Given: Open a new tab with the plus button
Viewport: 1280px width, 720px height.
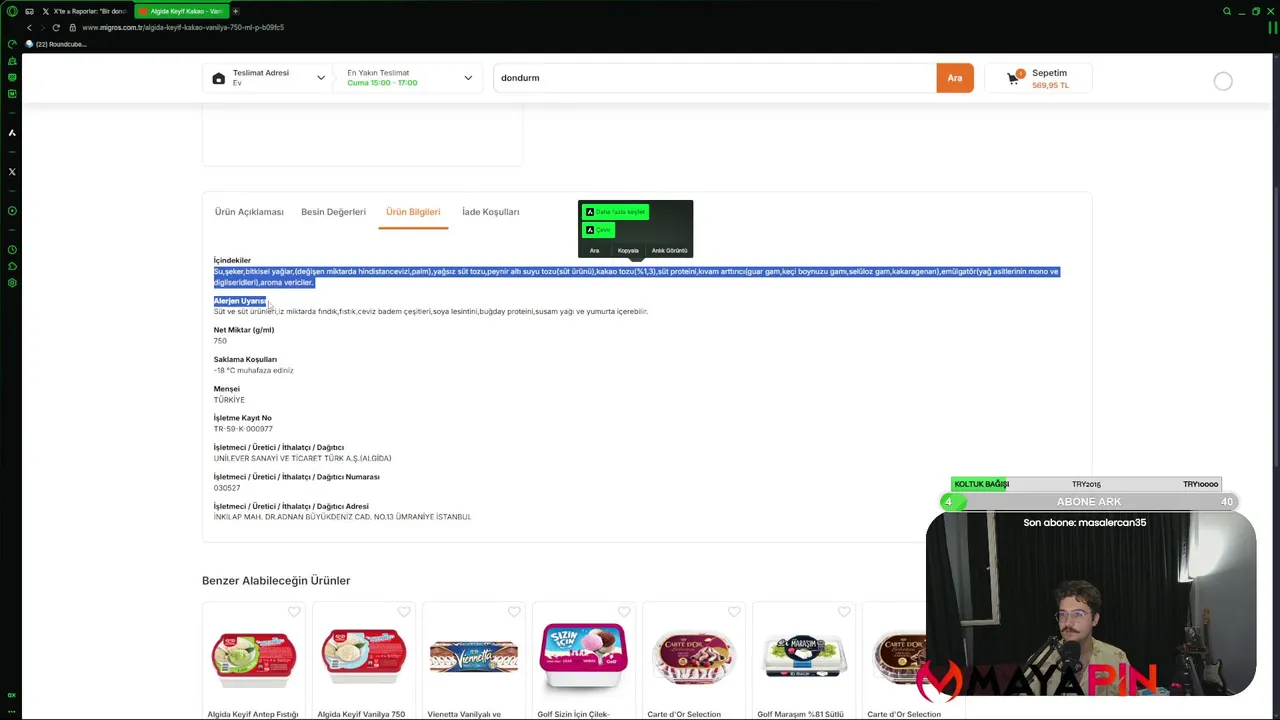Looking at the screenshot, I should (x=236, y=11).
